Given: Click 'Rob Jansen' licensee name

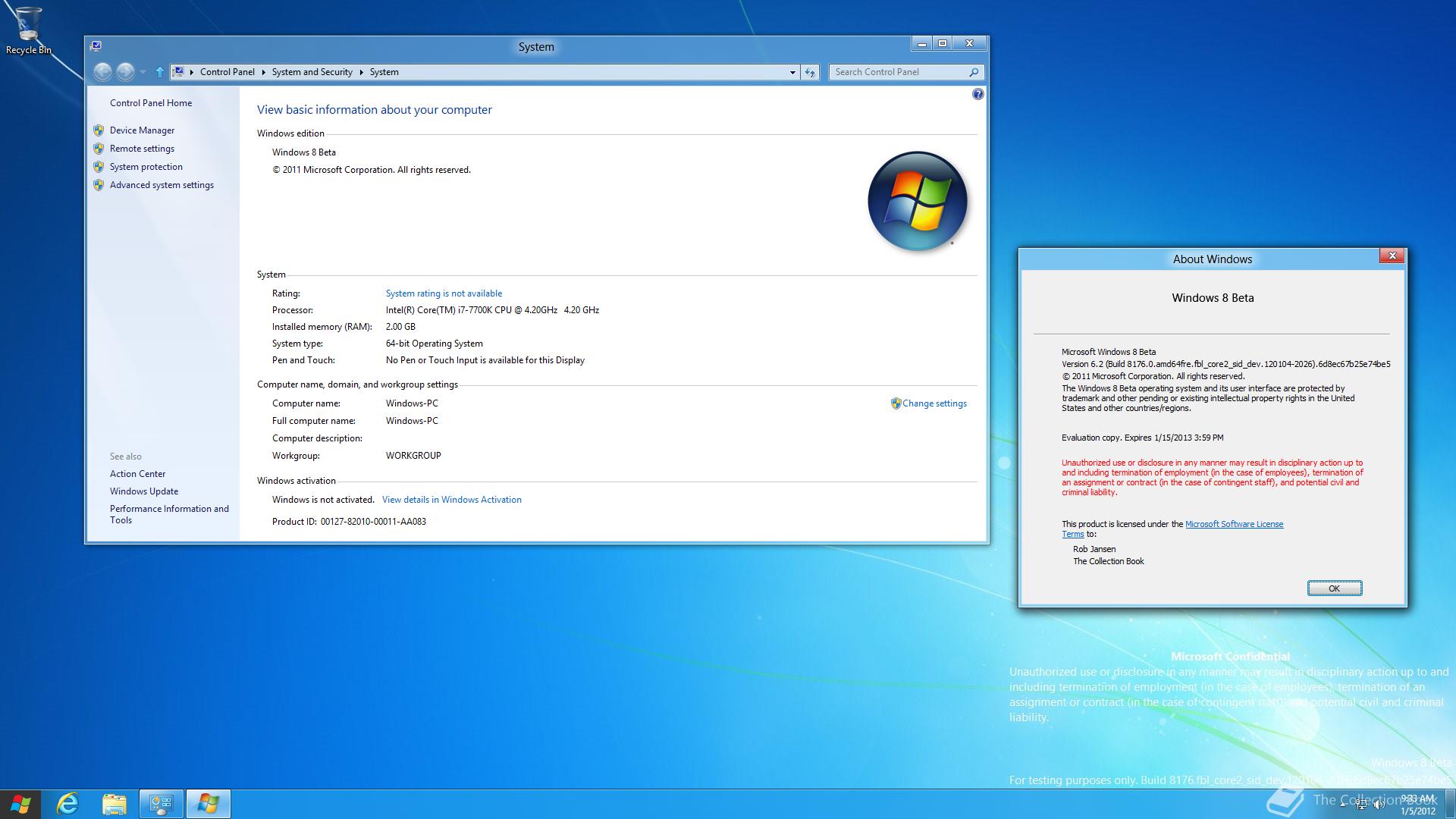Looking at the screenshot, I should [x=1094, y=549].
